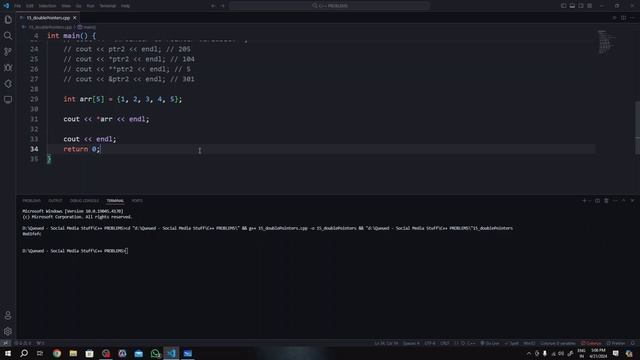This screenshot has width=640, height=360.
Task: Select the 15_doublePointers.cpp editor tab
Action: [48, 18]
